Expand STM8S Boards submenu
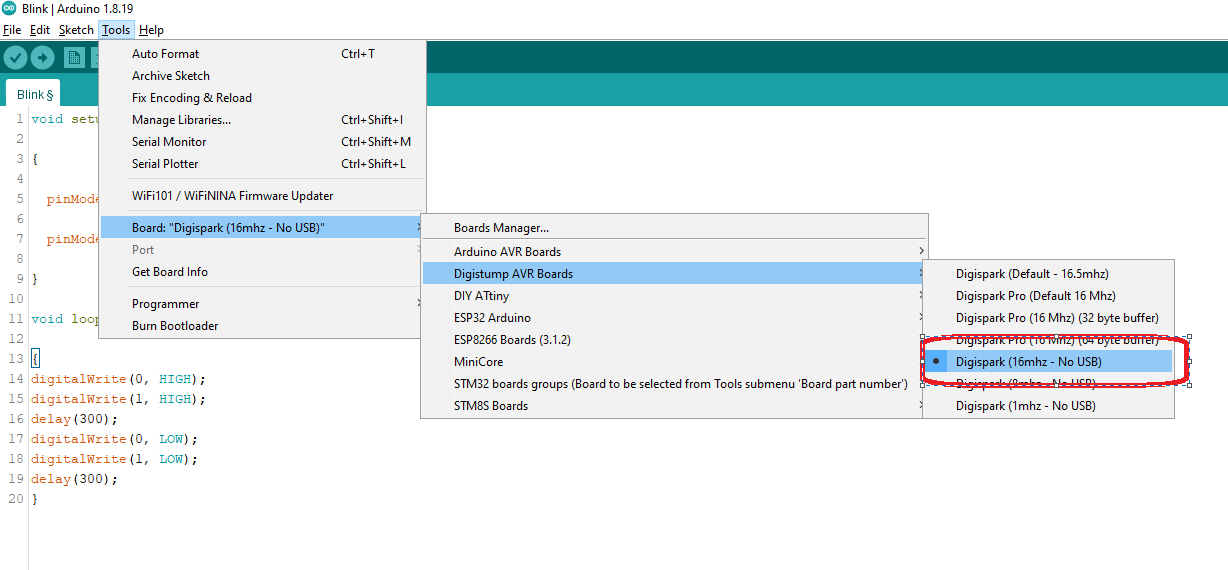 pyautogui.click(x=675, y=406)
